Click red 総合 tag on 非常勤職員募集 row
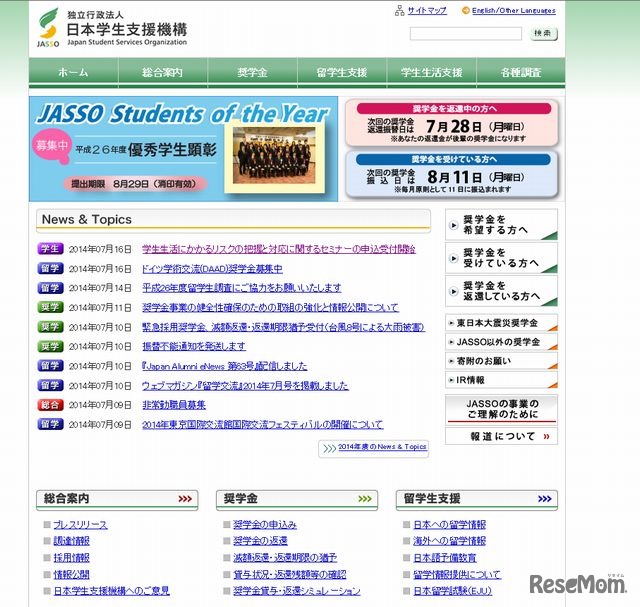This screenshot has width=640, height=607. tap(50, 405)
